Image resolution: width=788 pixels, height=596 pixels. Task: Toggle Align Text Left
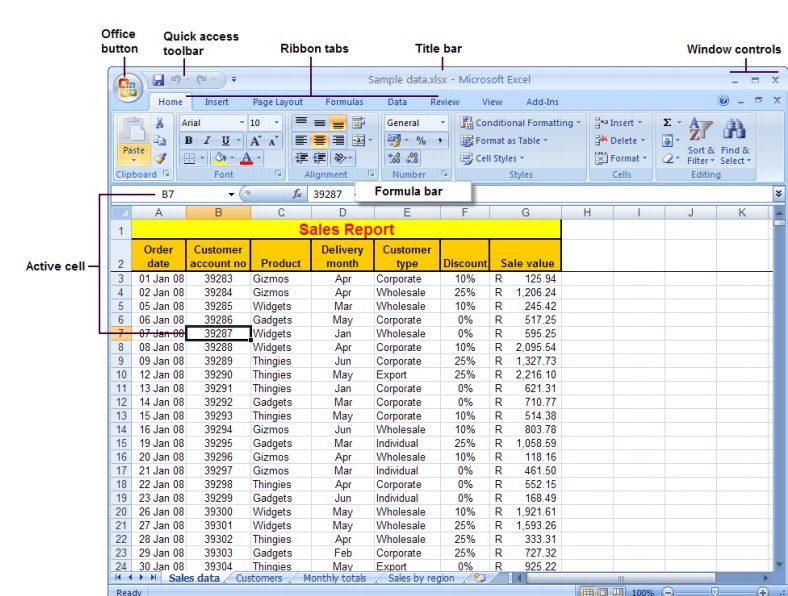coord(301,141)
